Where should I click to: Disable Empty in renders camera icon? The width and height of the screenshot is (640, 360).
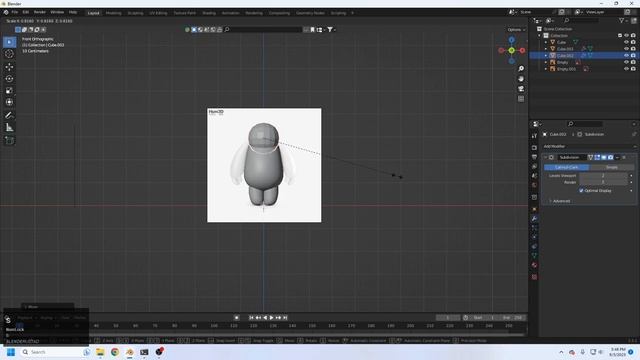pyautogui.click(x=633, y=62)
